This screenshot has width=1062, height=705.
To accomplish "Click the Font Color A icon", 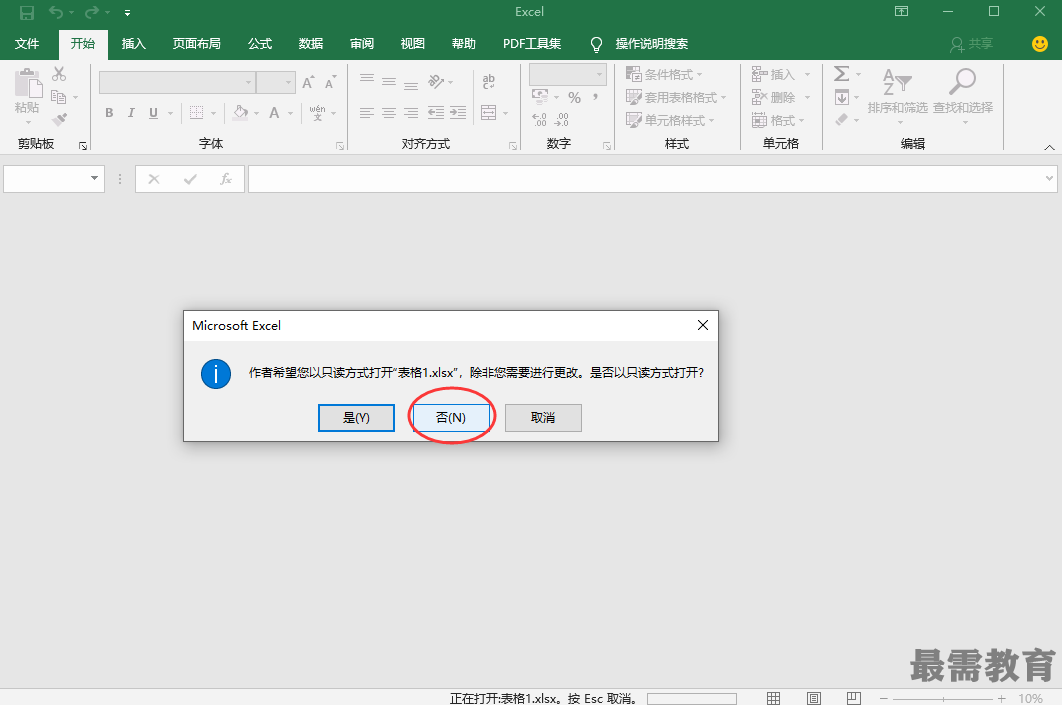I will pyautogui.click(x=274, y=113).
